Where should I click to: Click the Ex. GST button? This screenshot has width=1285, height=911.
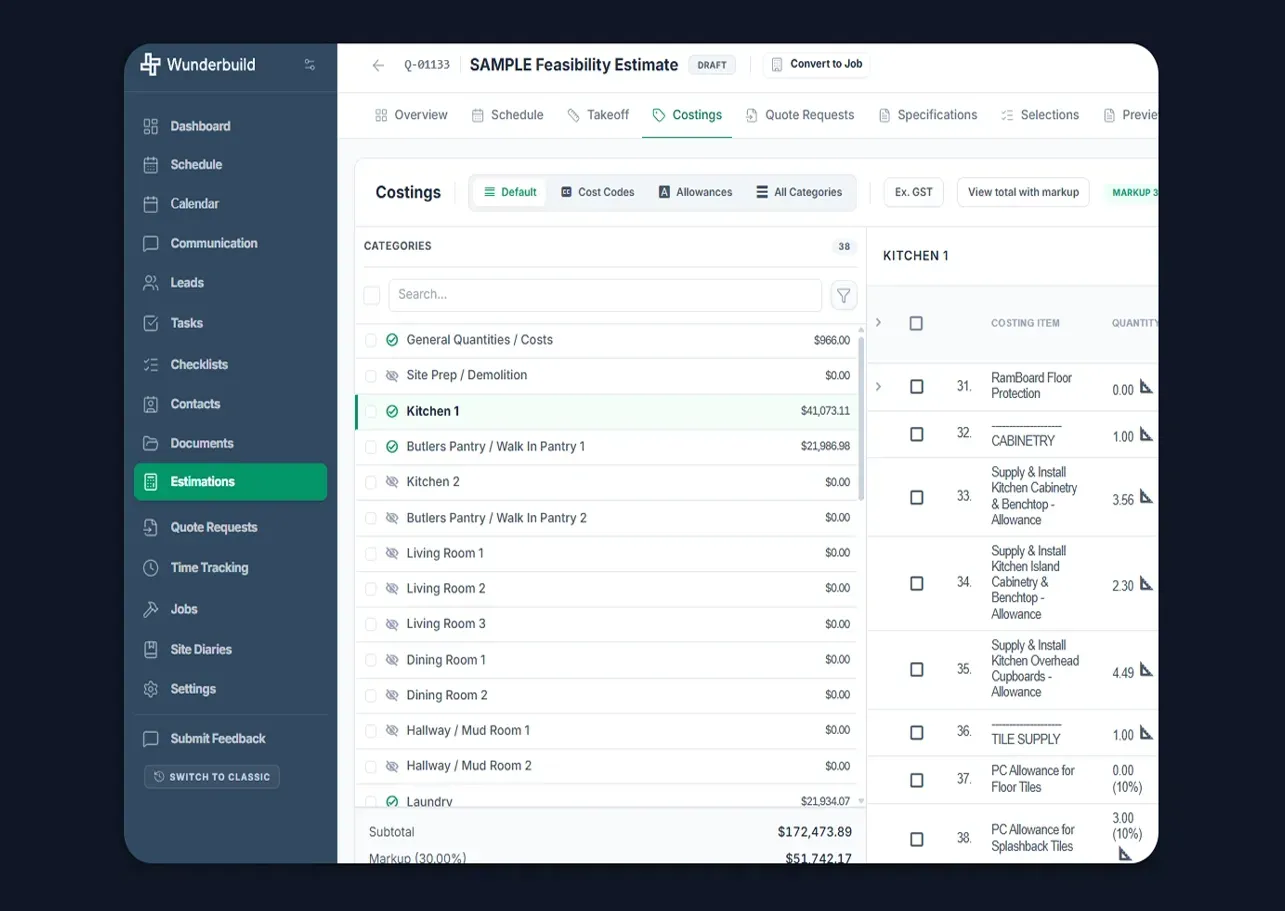pyautogui.click(x=914, y=192)
